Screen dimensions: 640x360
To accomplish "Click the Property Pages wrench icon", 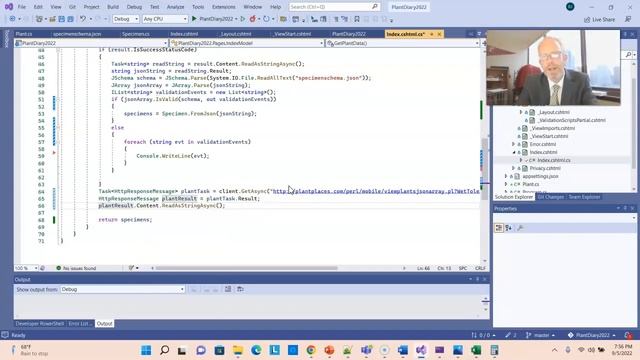I will (x=520, y=228).
